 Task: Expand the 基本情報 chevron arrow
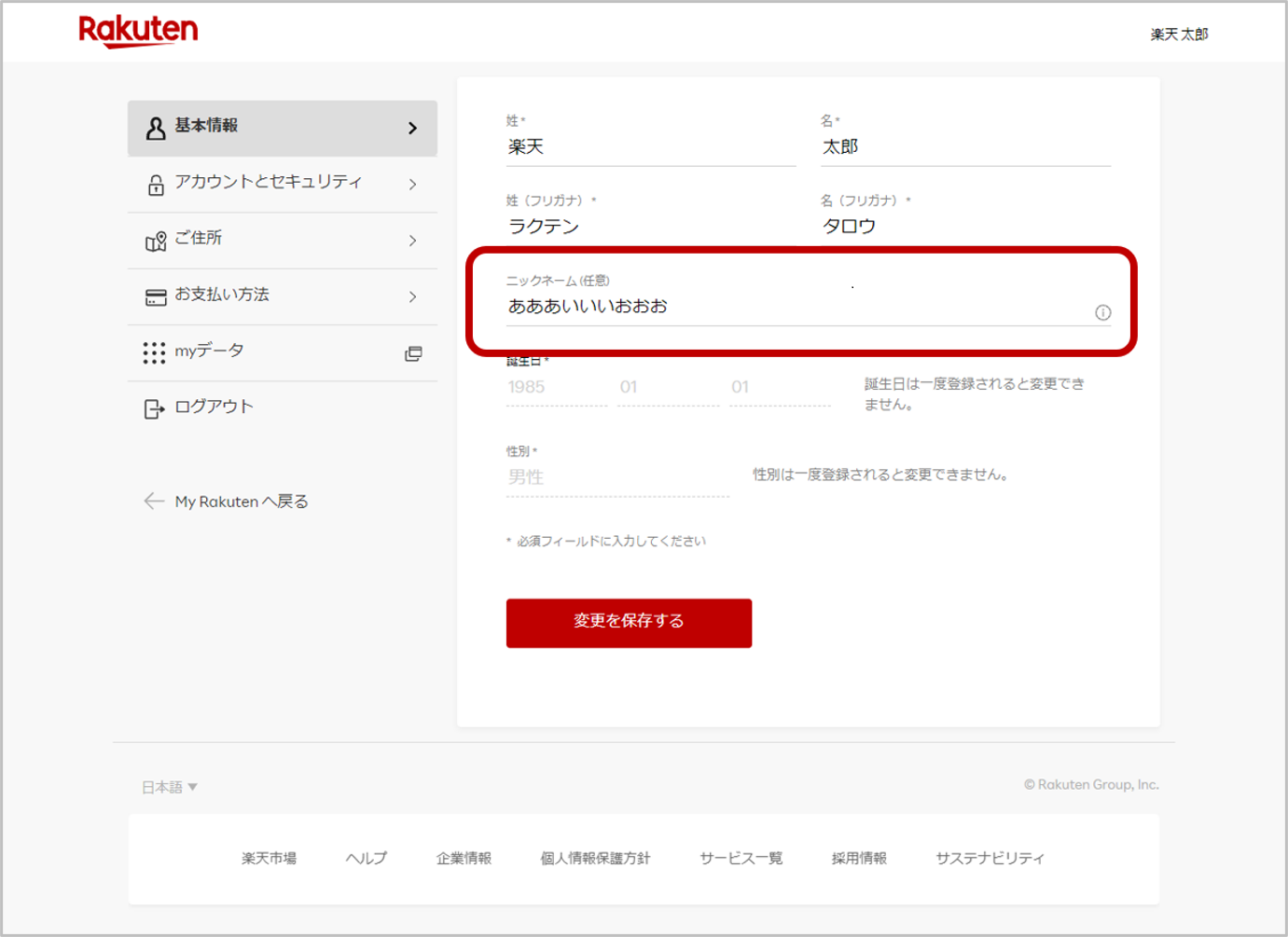[412, 128]
